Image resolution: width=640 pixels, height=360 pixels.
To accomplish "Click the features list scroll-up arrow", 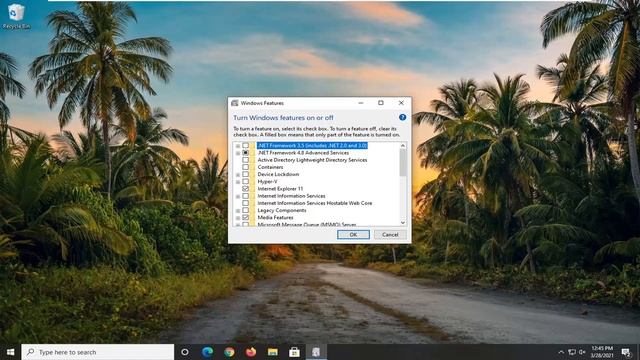I will point(403,145).
